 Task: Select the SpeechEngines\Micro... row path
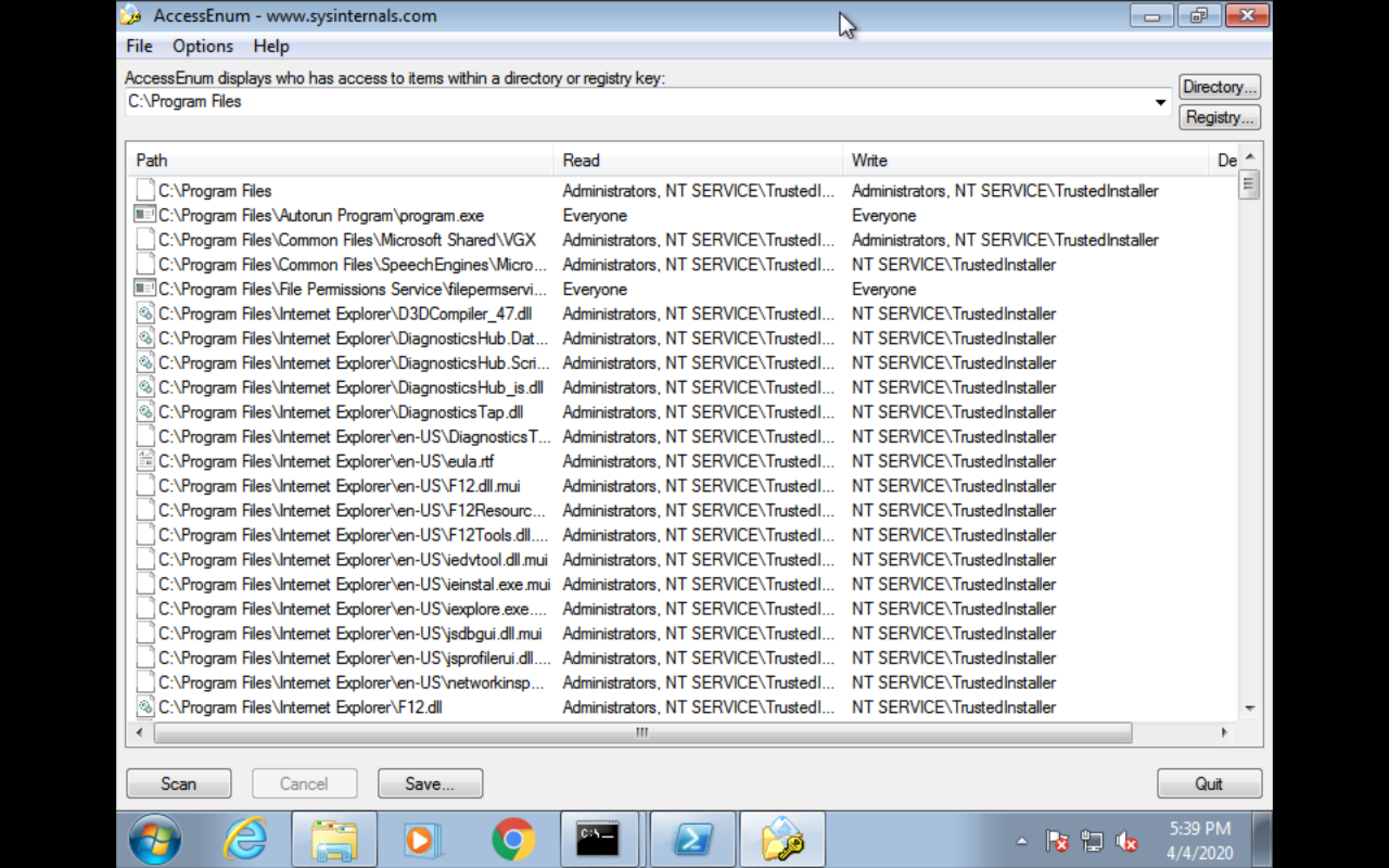(353, 264)
